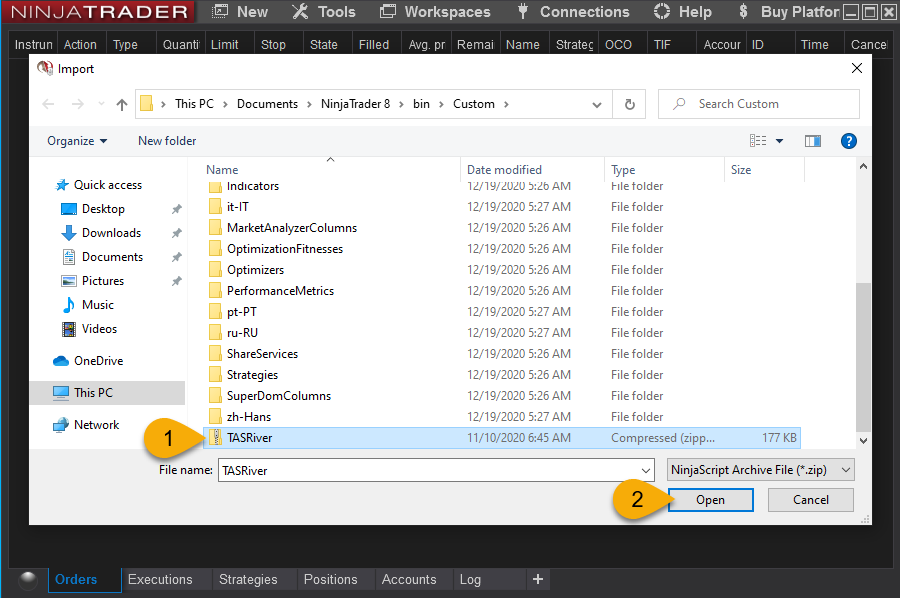Expand the address bar path history dropdown

point(597,104)
